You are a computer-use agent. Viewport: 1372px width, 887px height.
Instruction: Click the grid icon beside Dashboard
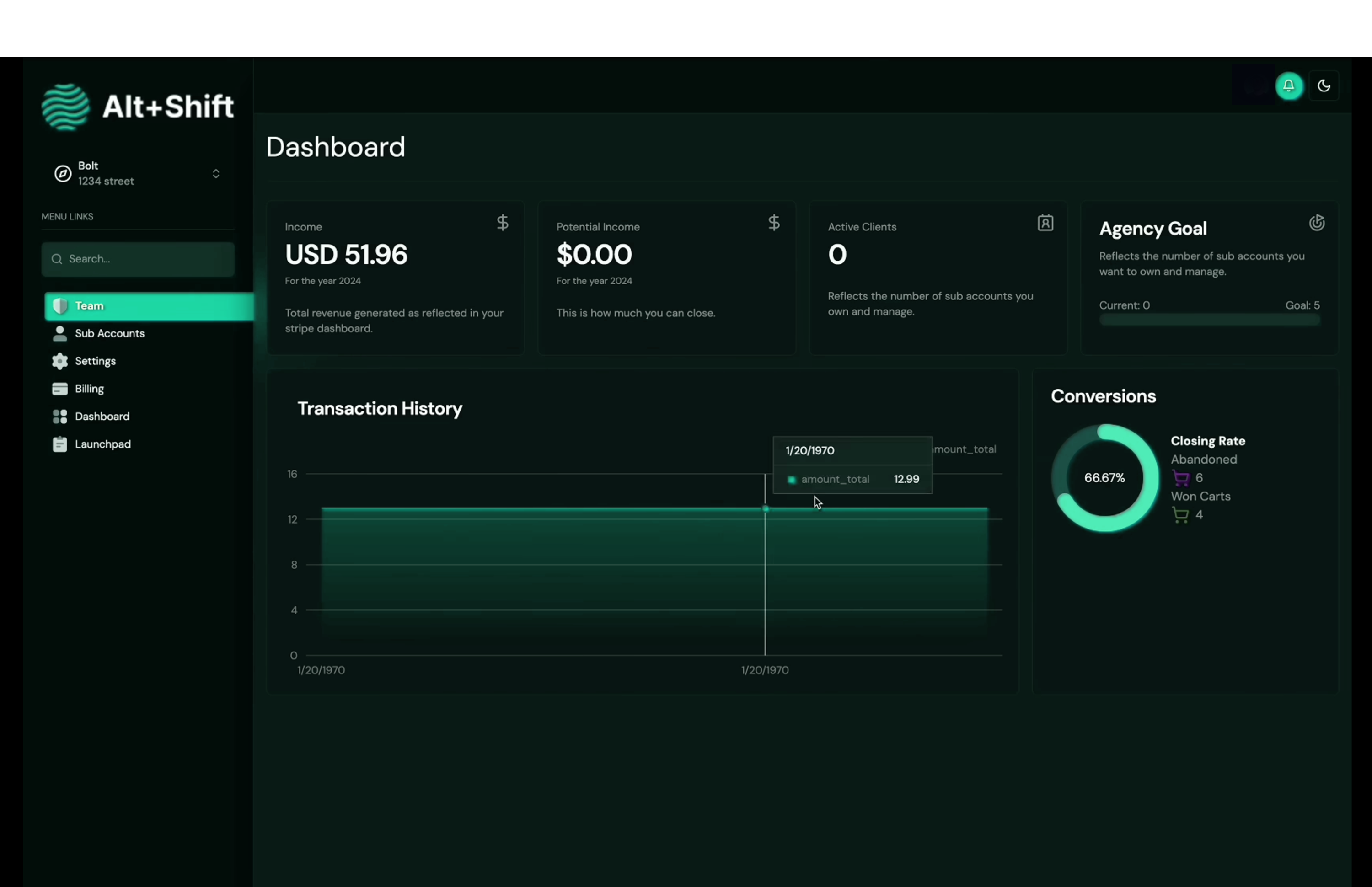(60, 417)
